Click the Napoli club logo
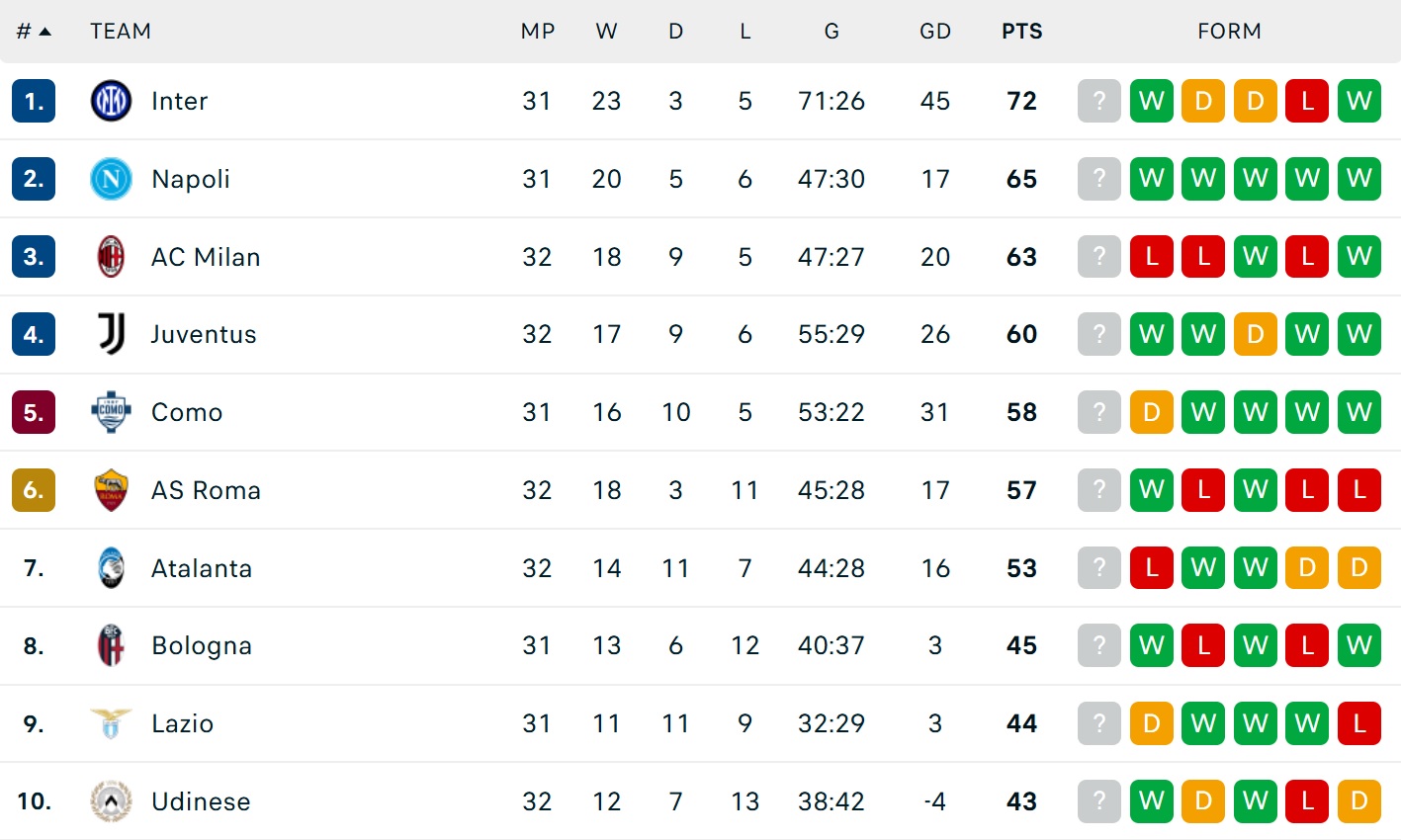The image size is (1401, 840). point(111,179)
